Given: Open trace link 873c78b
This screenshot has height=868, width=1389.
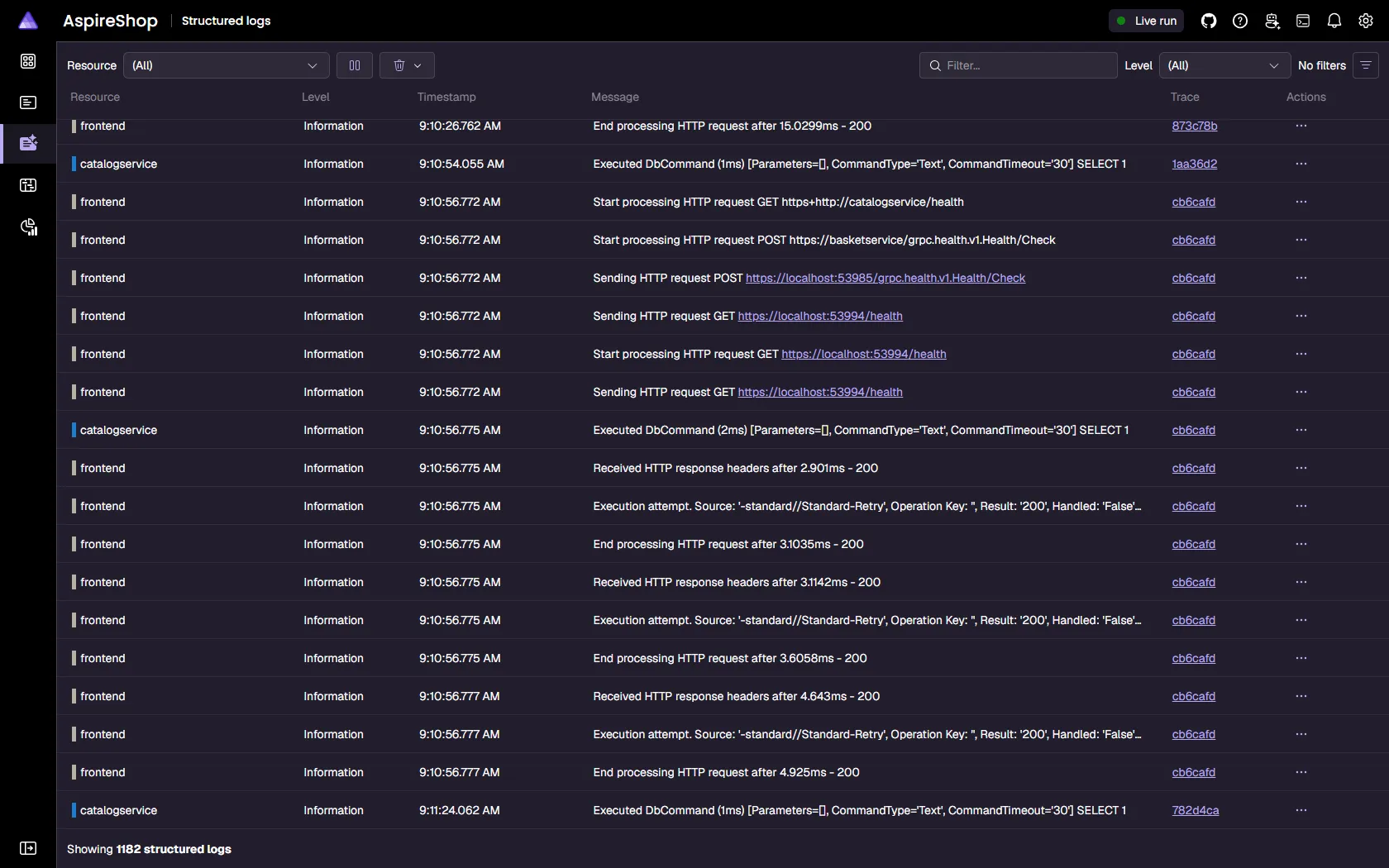Looking at the screenshot, I should coord(1195,126).
